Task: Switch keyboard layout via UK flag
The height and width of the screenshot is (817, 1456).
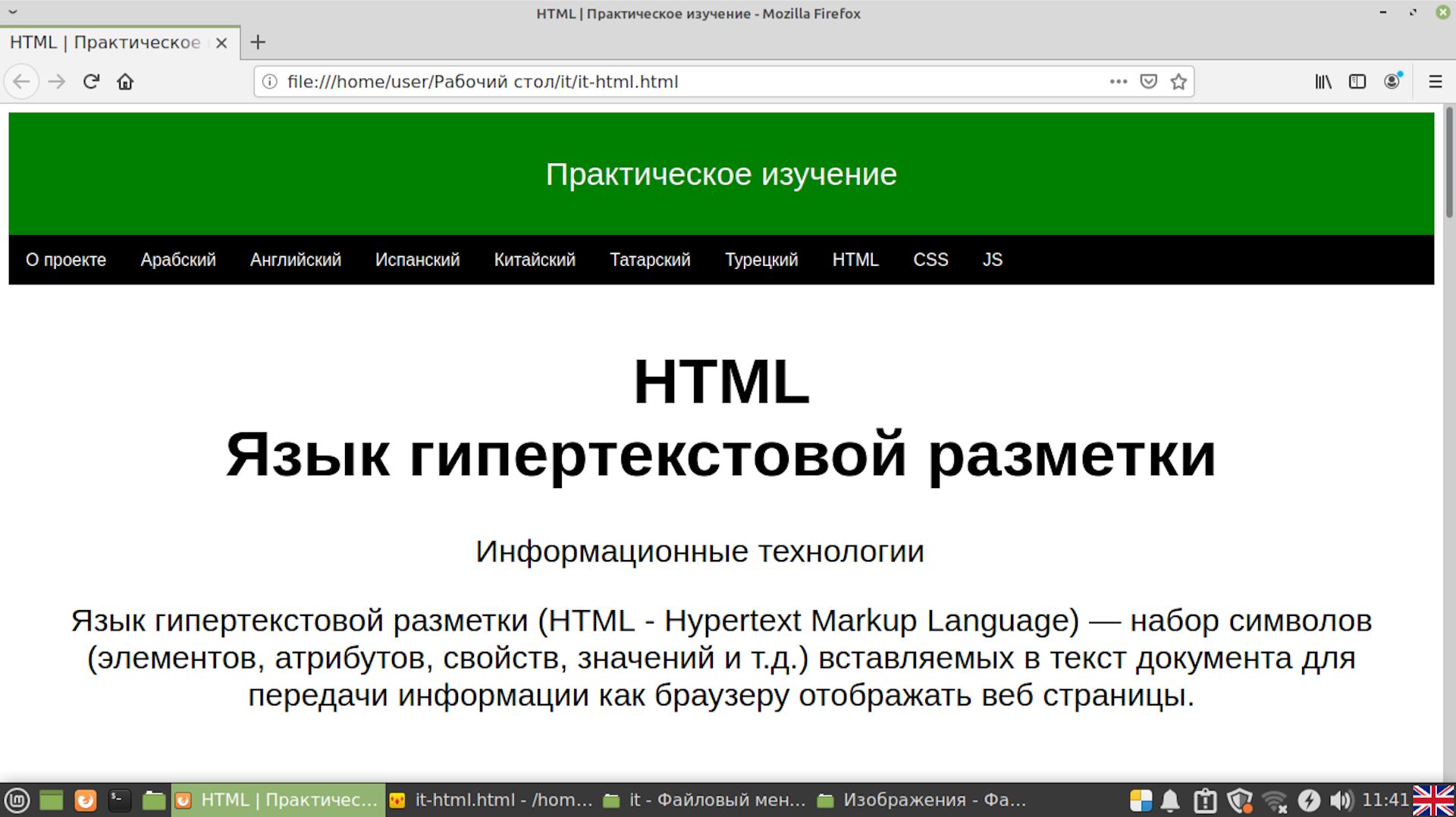Action: pos(1433,801)
